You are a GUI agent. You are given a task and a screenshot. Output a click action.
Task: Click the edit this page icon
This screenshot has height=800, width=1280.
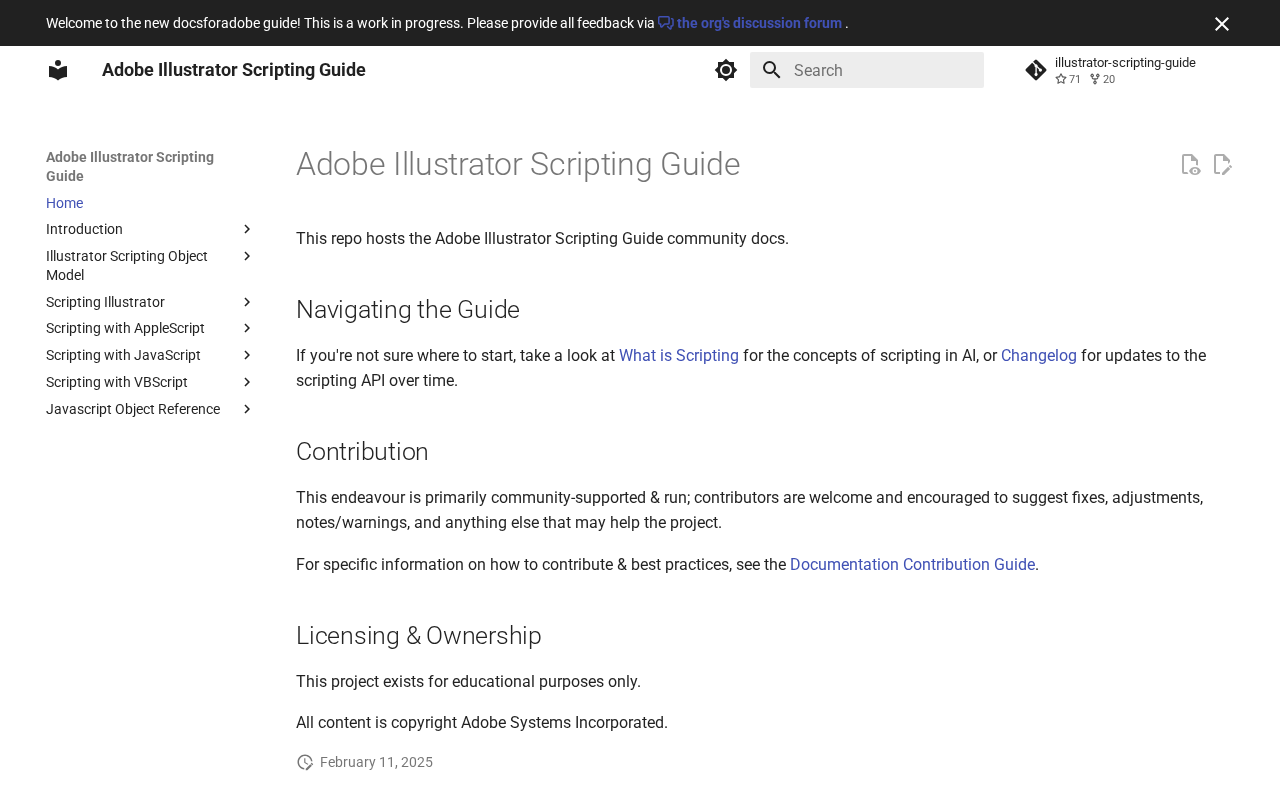(x=1222, y=165)
